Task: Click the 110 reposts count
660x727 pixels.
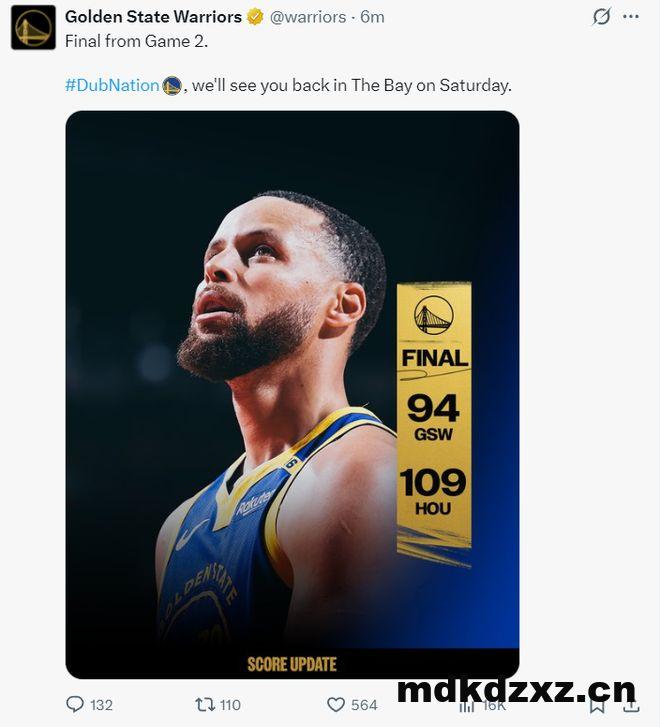Action: [x=230, y=705]
